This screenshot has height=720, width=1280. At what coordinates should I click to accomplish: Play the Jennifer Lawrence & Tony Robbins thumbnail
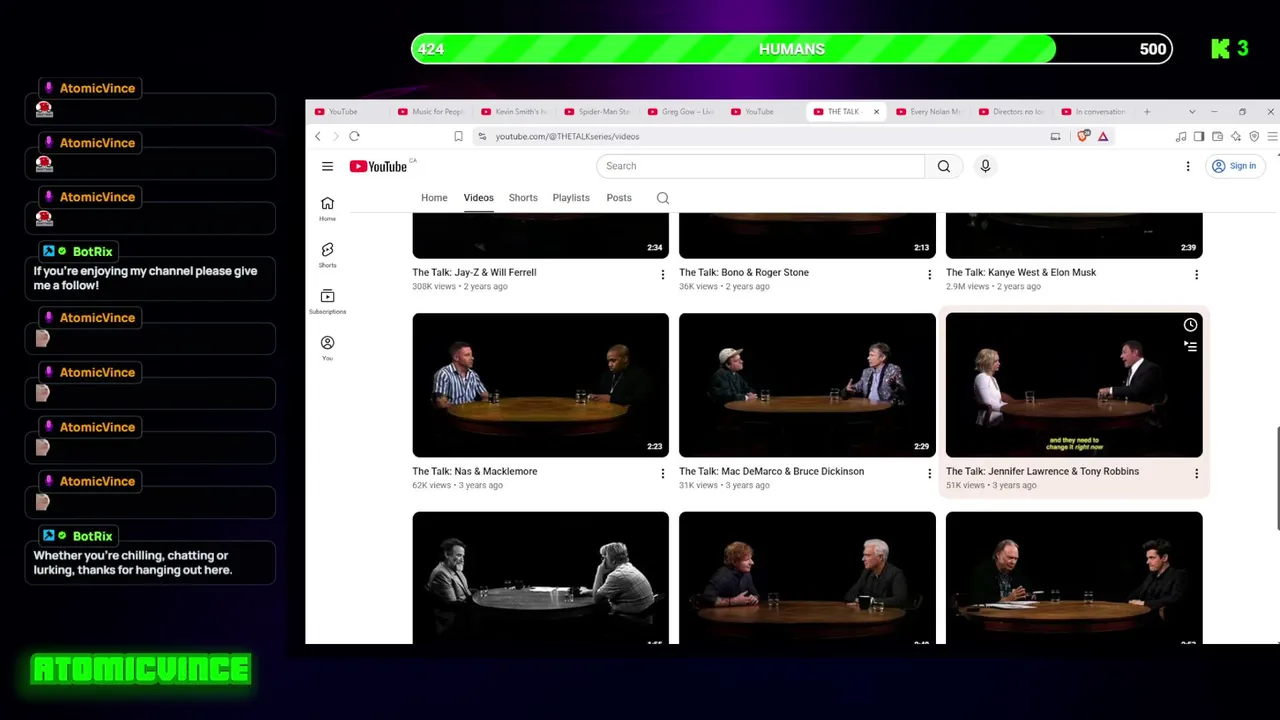click(1074, 385)
